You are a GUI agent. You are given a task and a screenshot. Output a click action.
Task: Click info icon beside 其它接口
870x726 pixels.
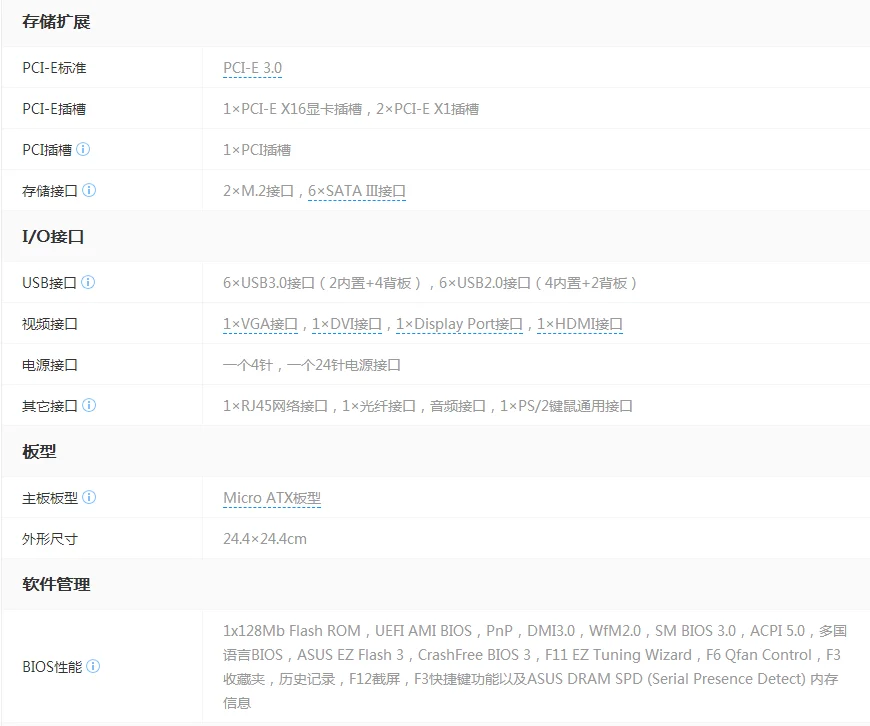[x=89, y=405]
